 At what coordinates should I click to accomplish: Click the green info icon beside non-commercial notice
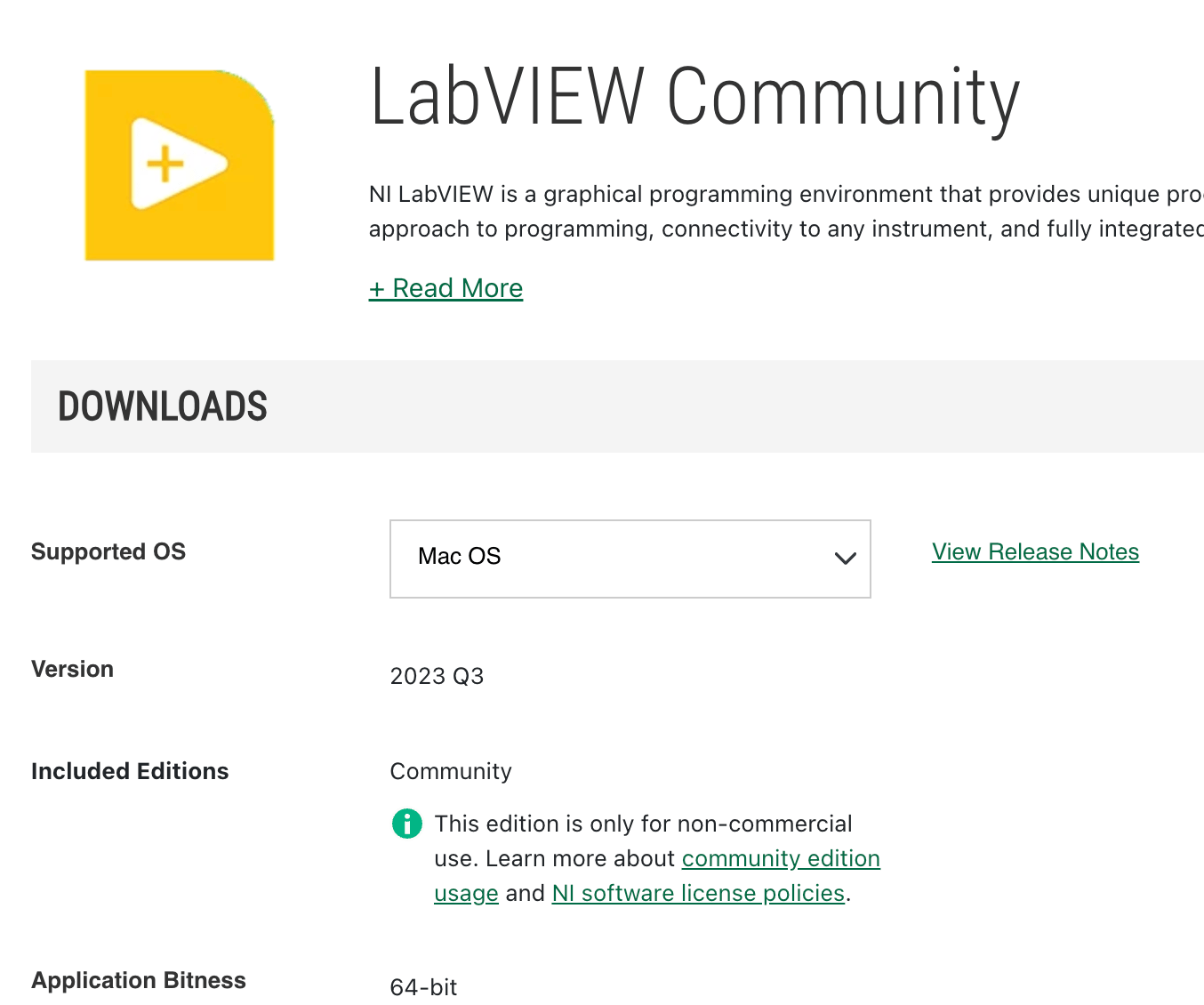pos(407,824)
